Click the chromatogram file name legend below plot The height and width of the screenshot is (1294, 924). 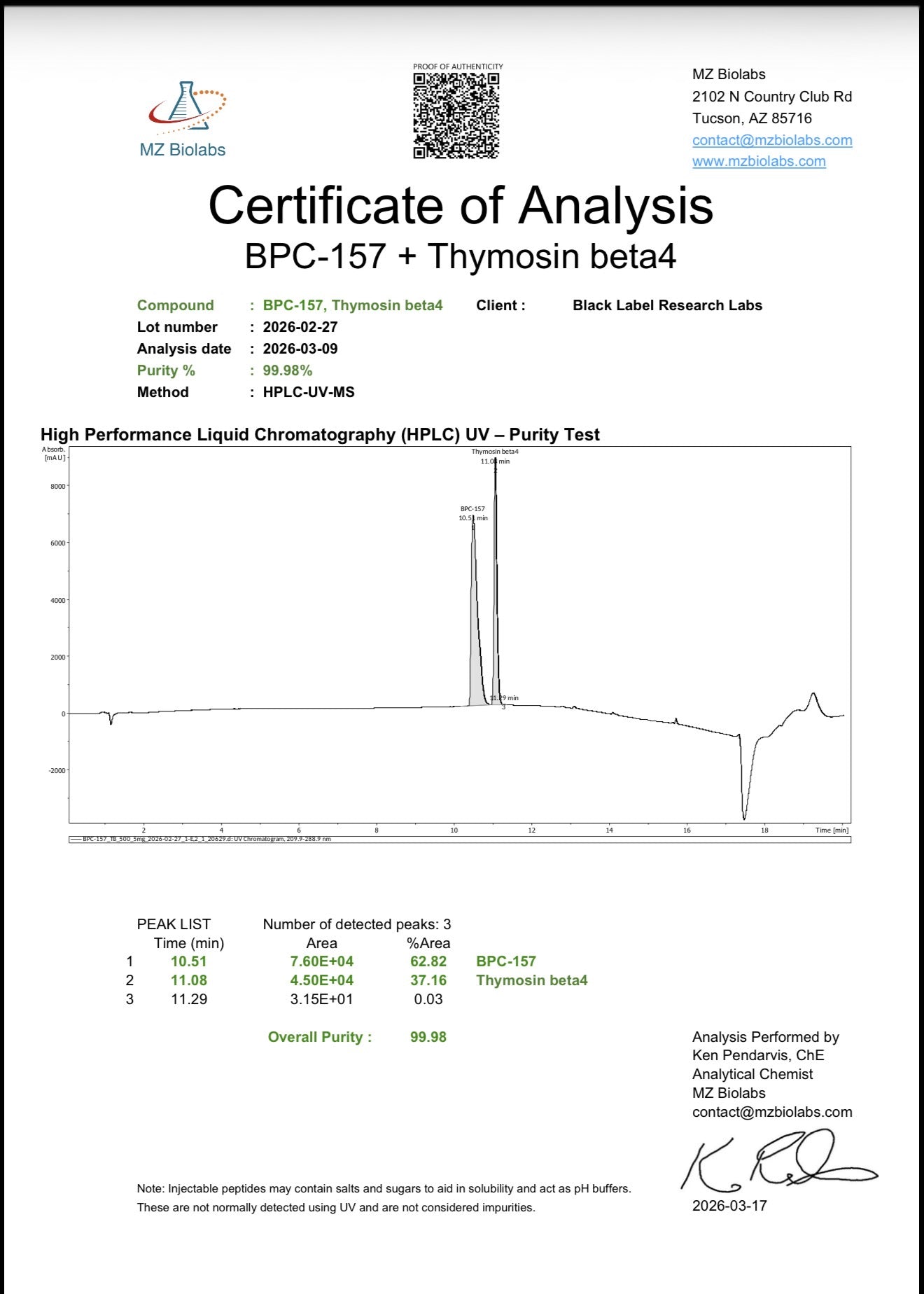[206, 839]
